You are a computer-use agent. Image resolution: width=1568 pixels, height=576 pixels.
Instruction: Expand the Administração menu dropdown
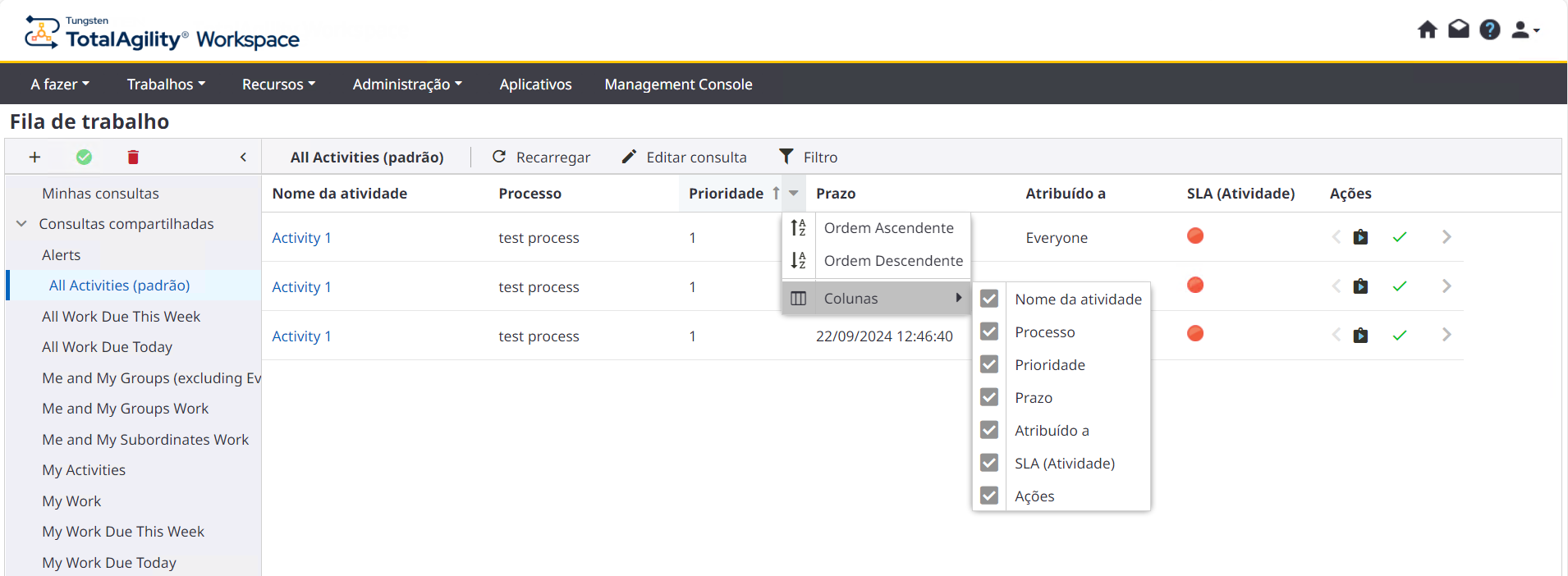pos(407,85)
